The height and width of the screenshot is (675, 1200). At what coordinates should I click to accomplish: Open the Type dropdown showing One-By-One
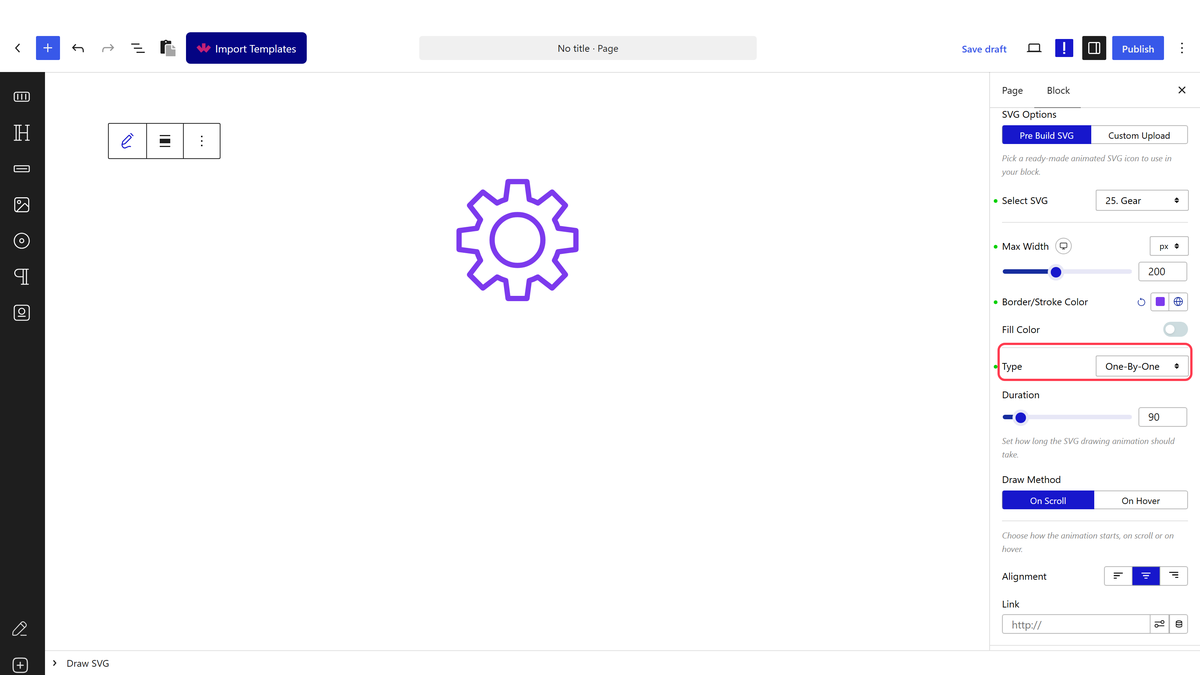(x=1142, y=367)
